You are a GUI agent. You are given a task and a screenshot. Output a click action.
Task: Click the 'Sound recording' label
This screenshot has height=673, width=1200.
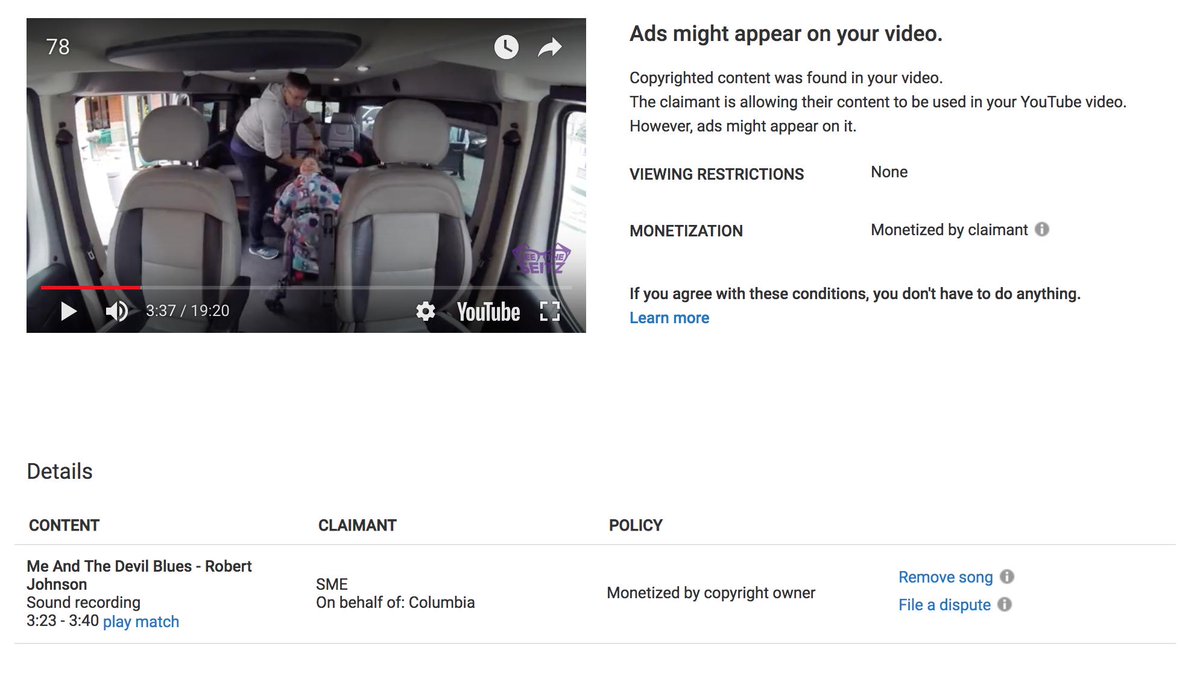(x=83, y=602)
